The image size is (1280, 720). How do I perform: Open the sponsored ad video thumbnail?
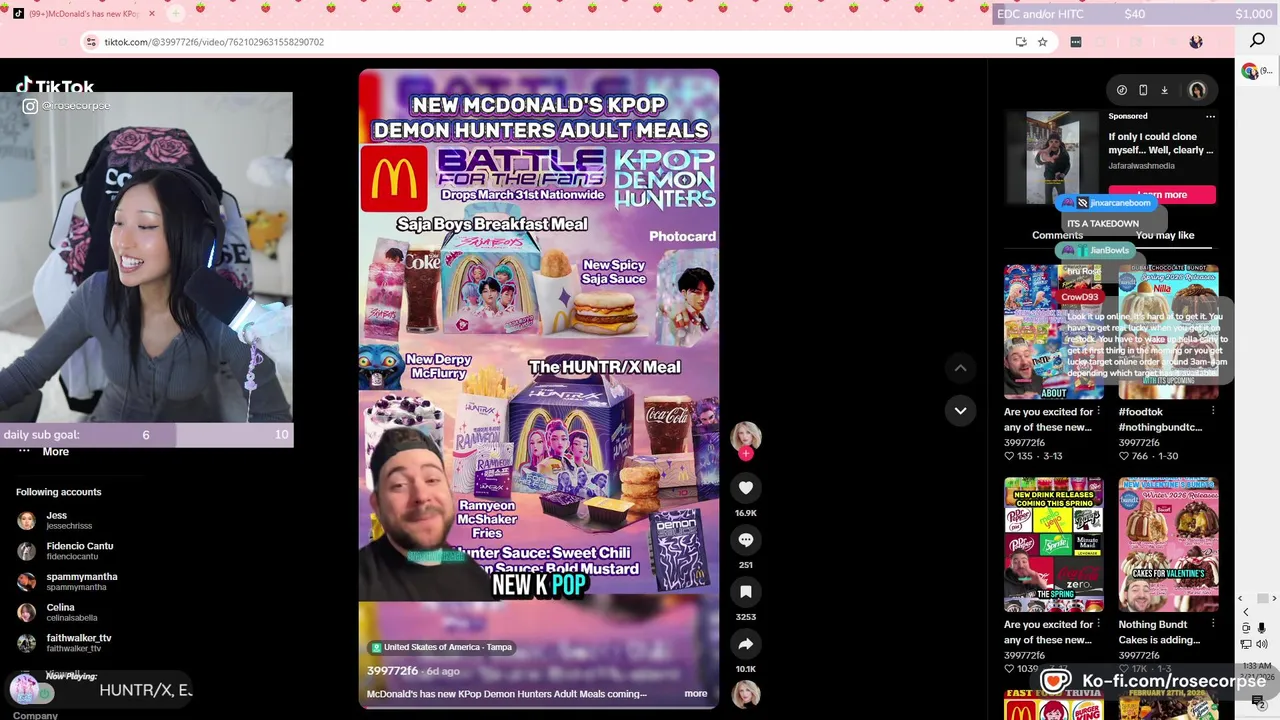pyautogui.click(x=1052, y=159)
